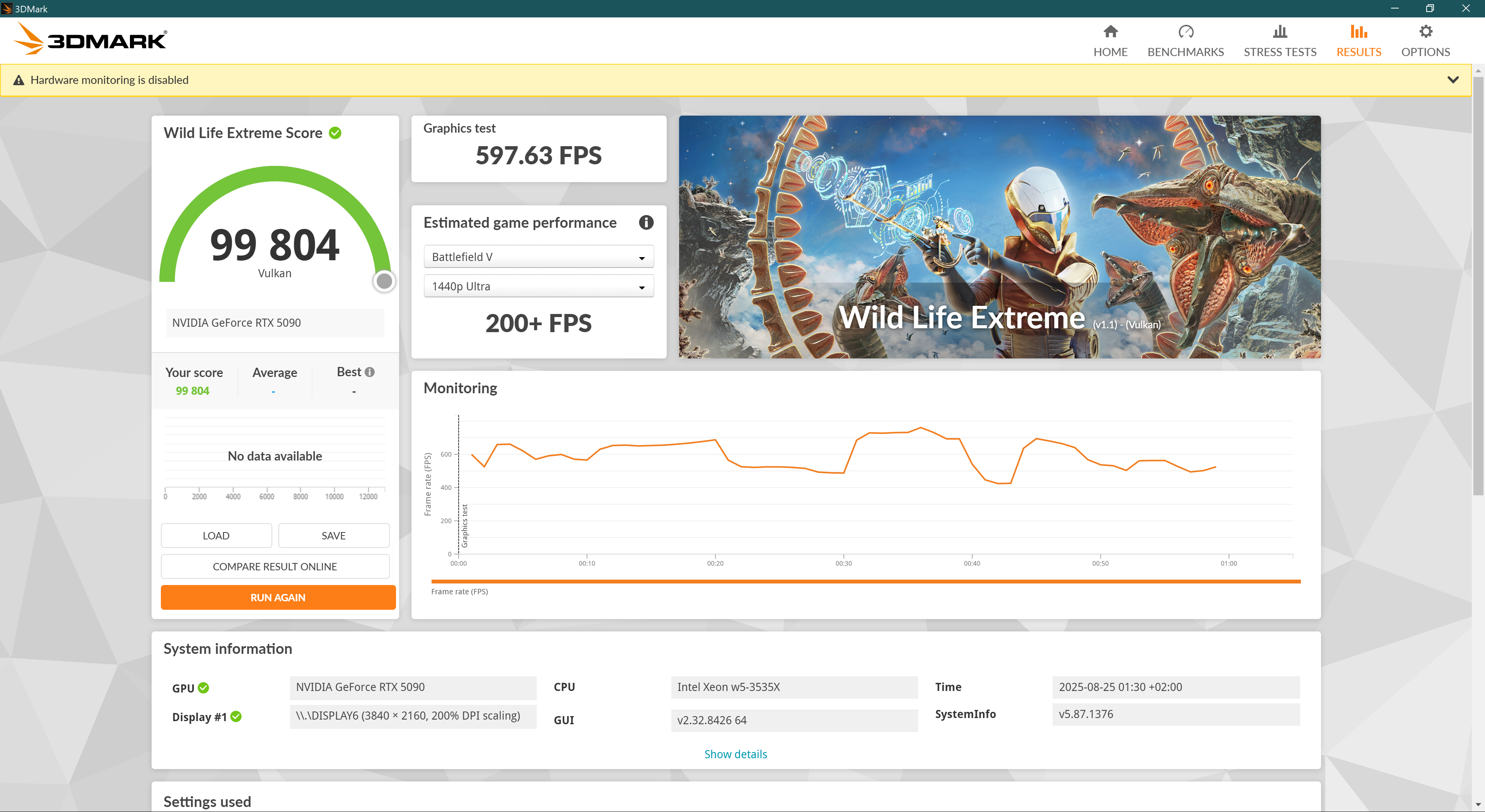Click the System information heading

(x=228, y=649)
